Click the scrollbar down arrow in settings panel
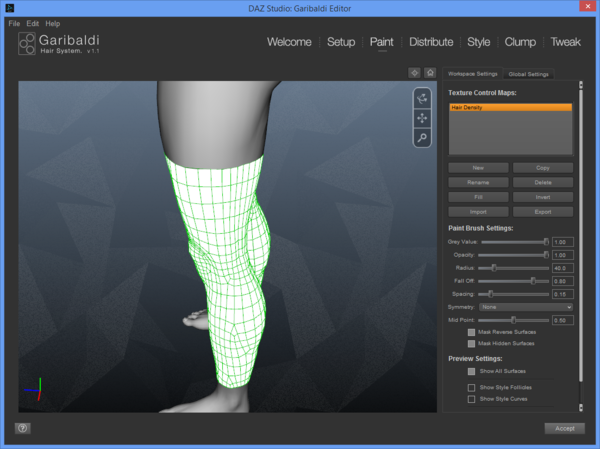The image size is (600, 449). 581,408
